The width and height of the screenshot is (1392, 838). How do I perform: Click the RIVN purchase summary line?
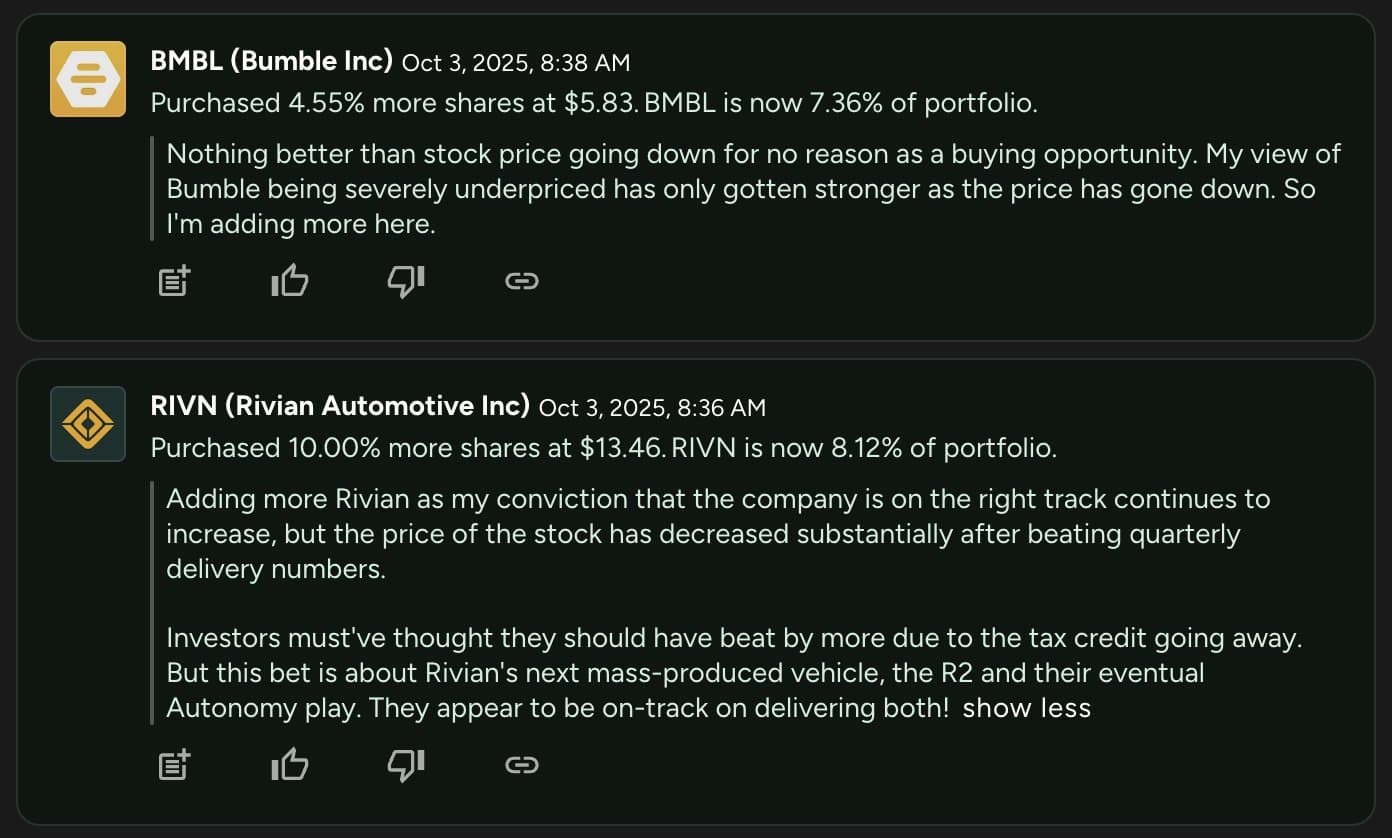coord(603,448)
